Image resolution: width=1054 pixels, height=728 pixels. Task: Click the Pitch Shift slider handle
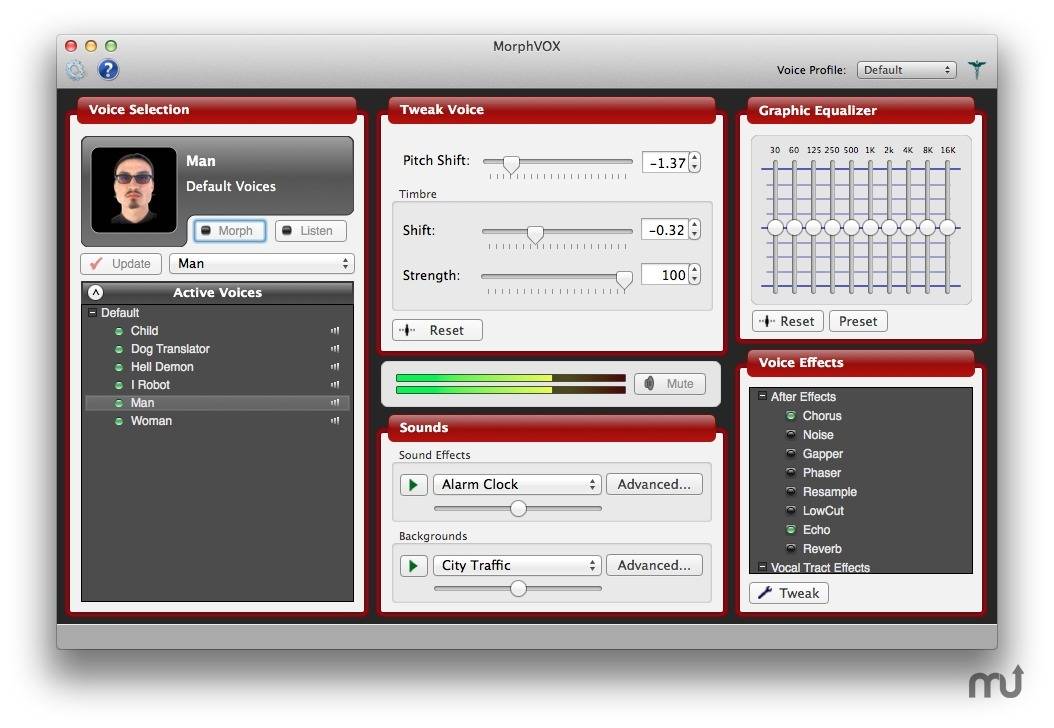(x=511, y=164)
